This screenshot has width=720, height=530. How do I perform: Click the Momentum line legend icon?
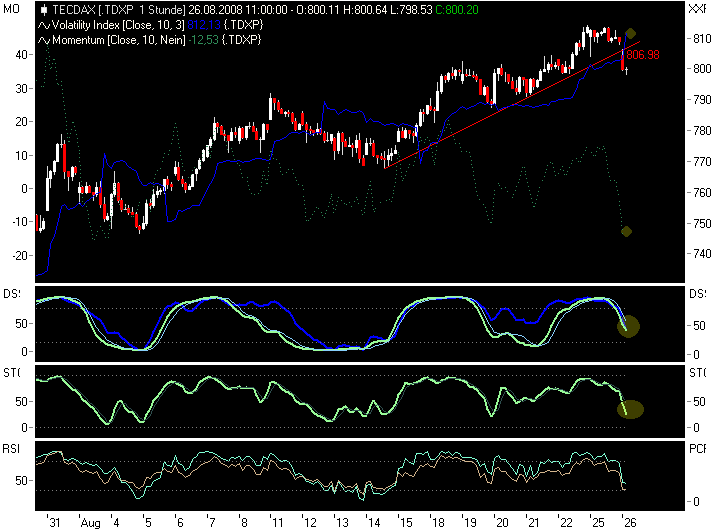(44, 40)
